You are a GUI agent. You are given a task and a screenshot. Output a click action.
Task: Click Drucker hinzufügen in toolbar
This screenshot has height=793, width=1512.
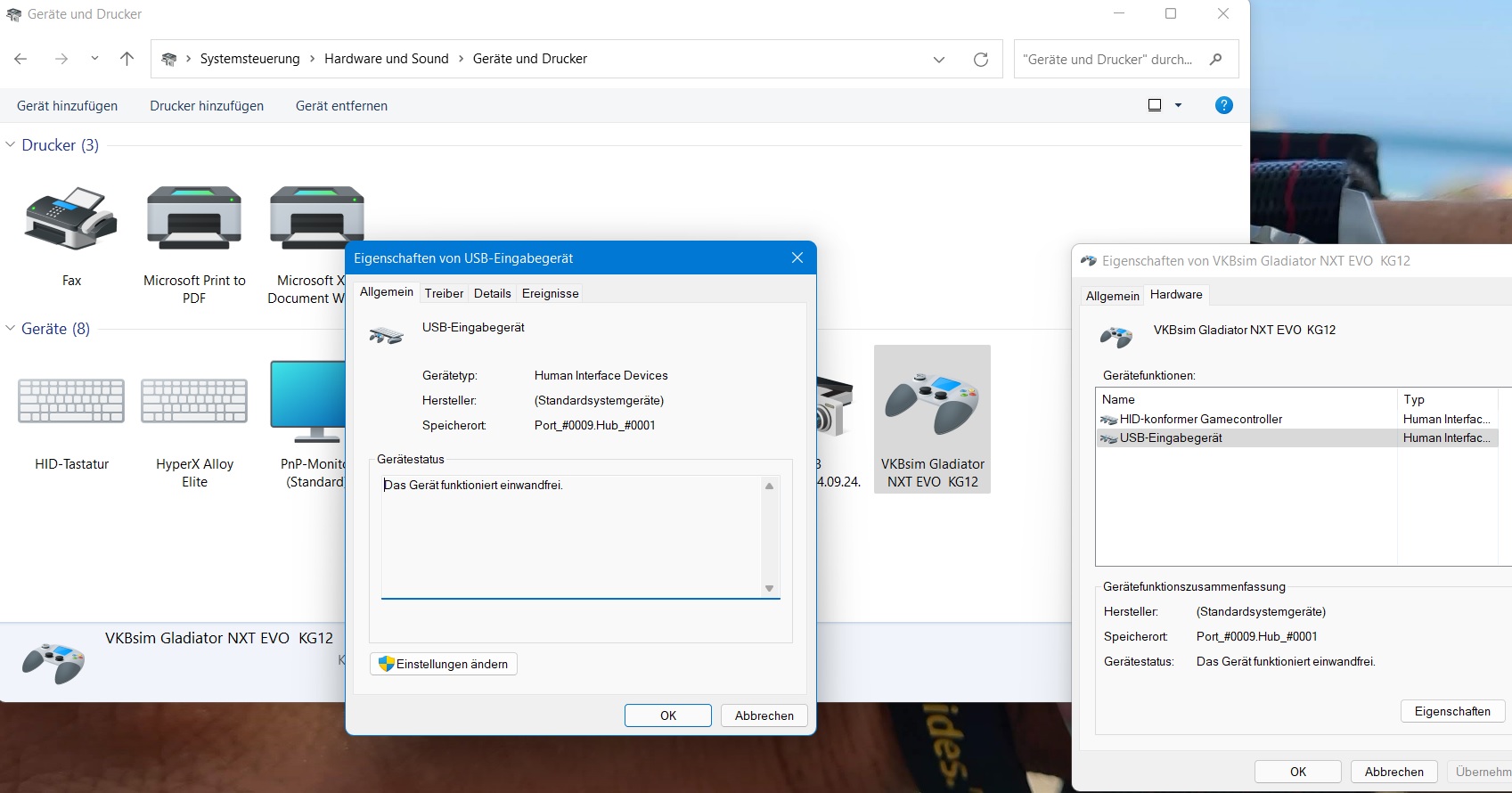click(x=207, y=105)
